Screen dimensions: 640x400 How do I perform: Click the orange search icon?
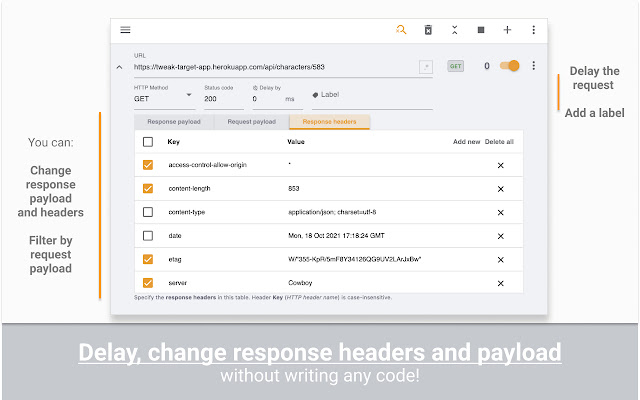click(x=401, y=30)
